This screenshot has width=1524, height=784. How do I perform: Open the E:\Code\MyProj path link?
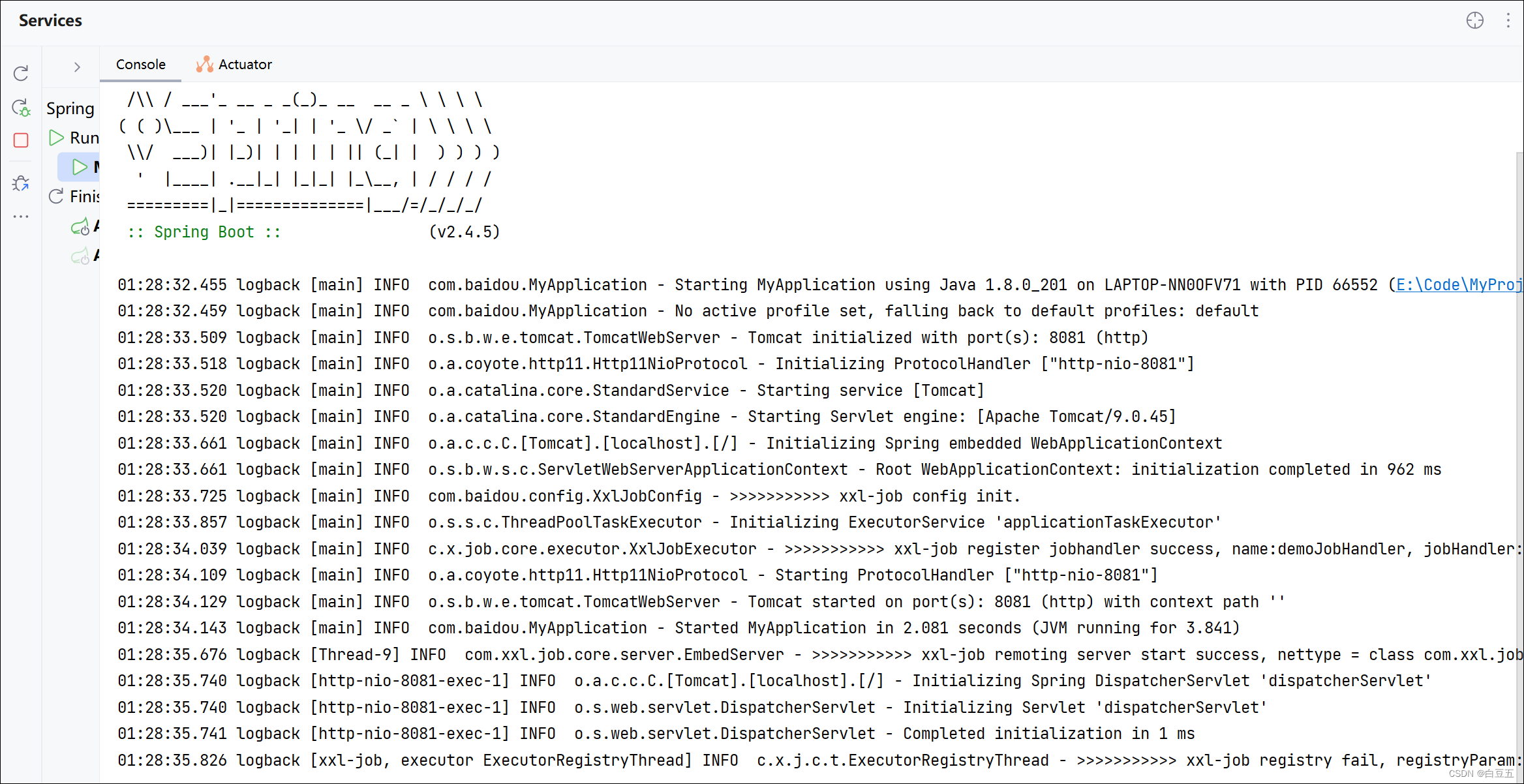pos(1459,285)
